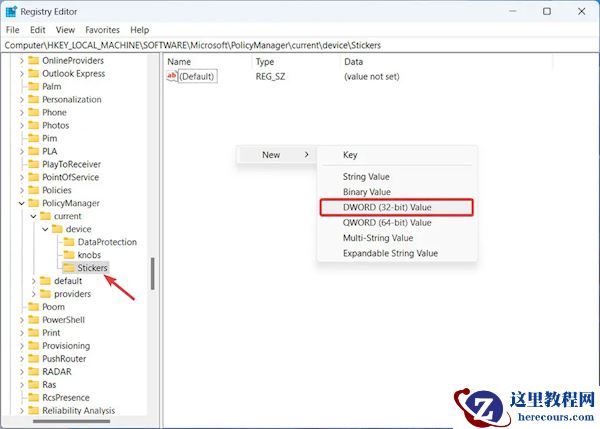Click the Pim folder icon
Screen dimensions: 600x429
coord(34,139)
